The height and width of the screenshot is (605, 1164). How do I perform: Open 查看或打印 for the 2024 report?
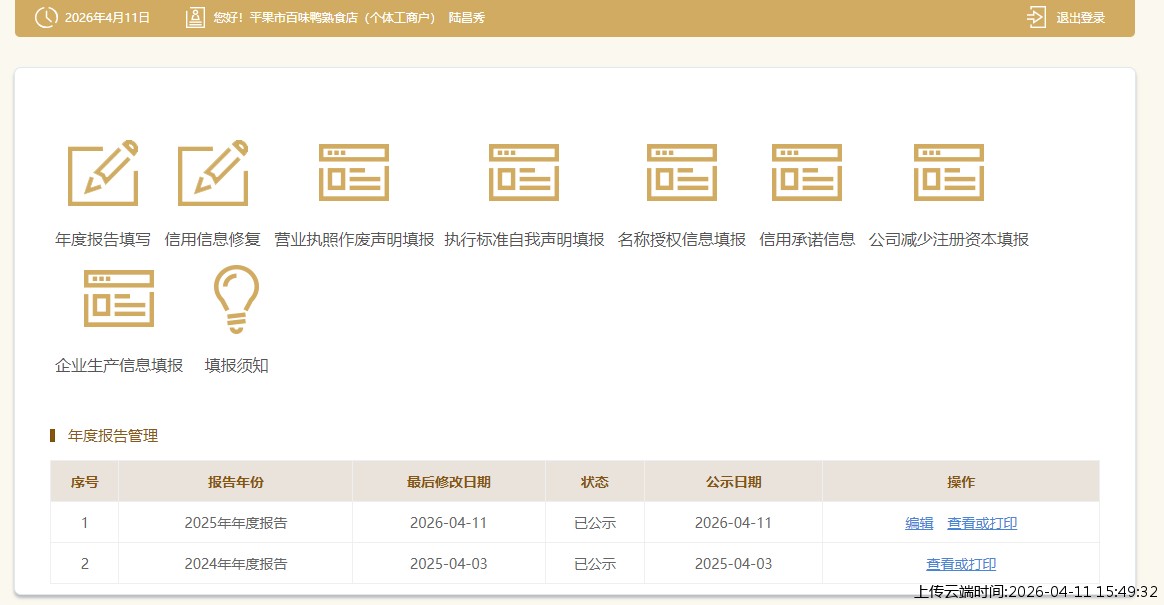tap(961, 564)
